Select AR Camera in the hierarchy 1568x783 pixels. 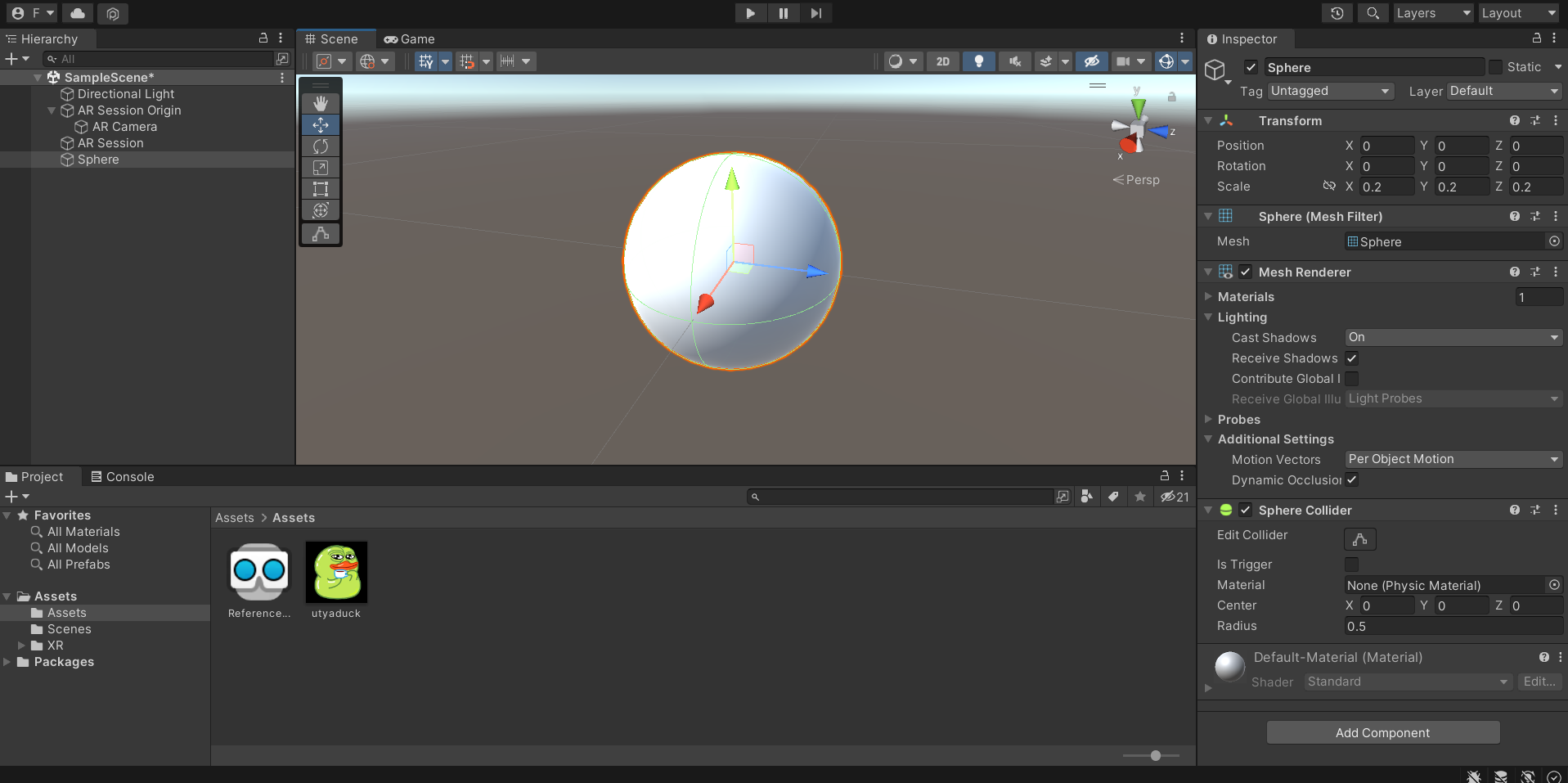click(124, 127)
